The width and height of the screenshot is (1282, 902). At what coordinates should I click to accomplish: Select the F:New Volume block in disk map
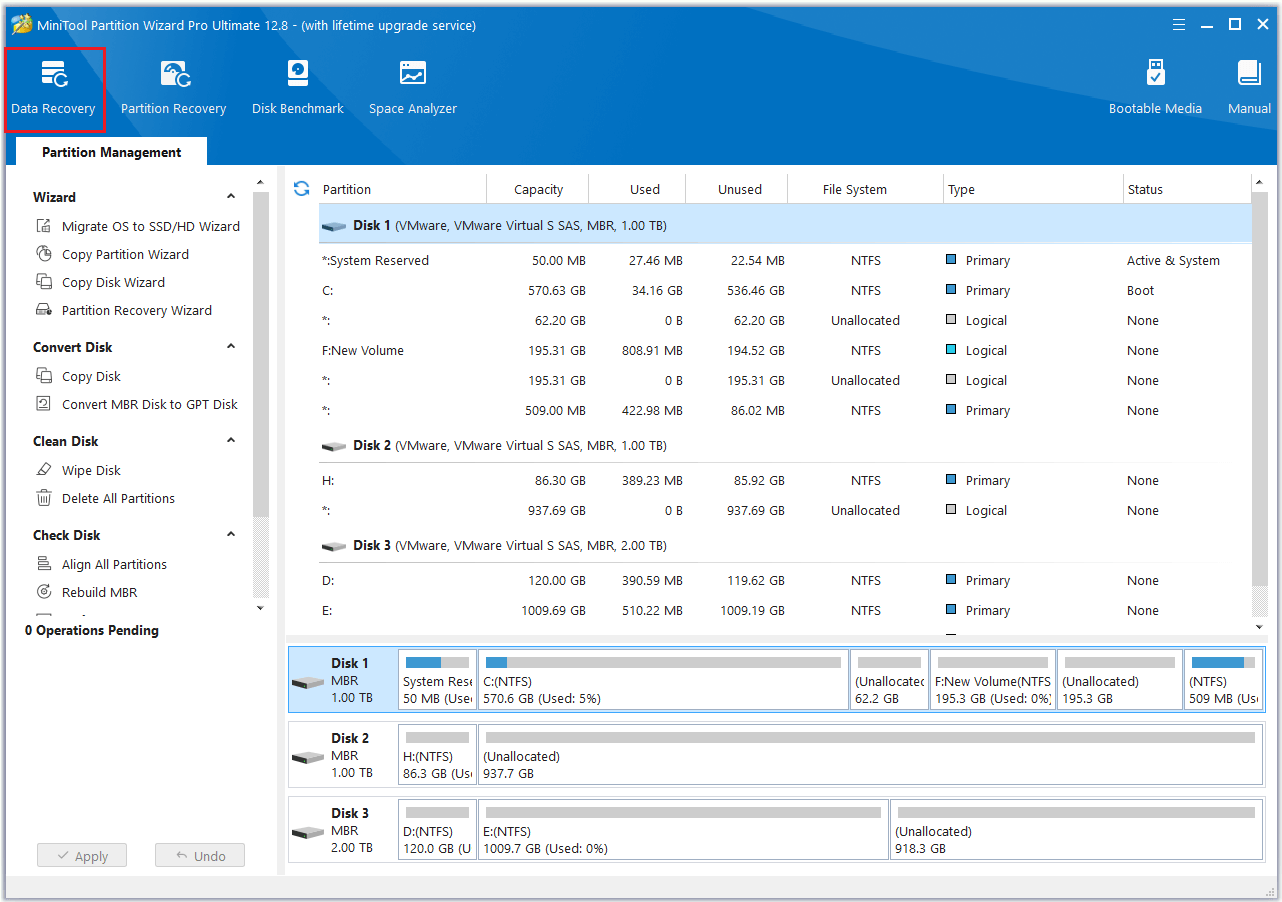(x=992, y=680)
